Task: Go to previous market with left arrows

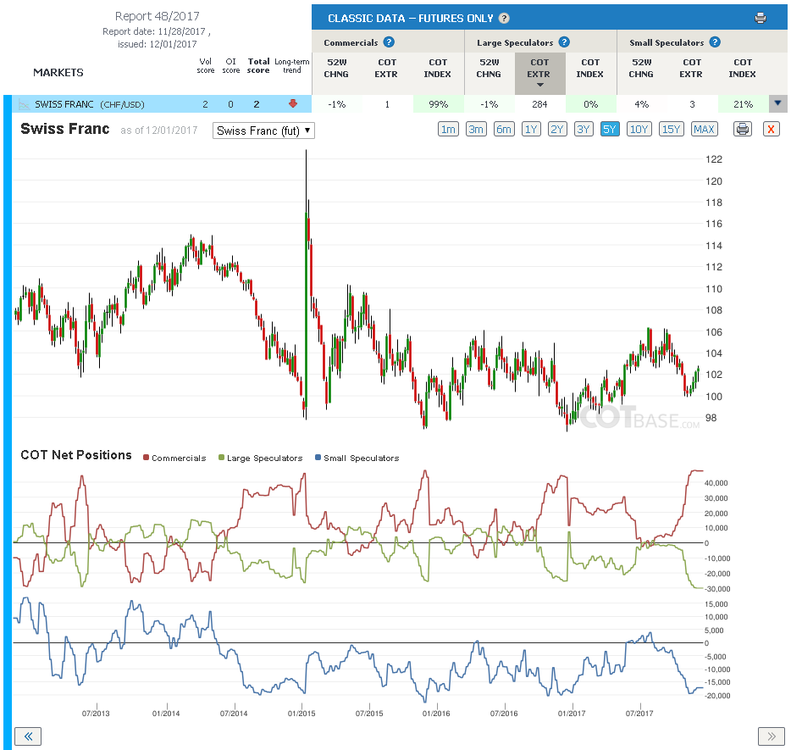Action: click(28, 736)
